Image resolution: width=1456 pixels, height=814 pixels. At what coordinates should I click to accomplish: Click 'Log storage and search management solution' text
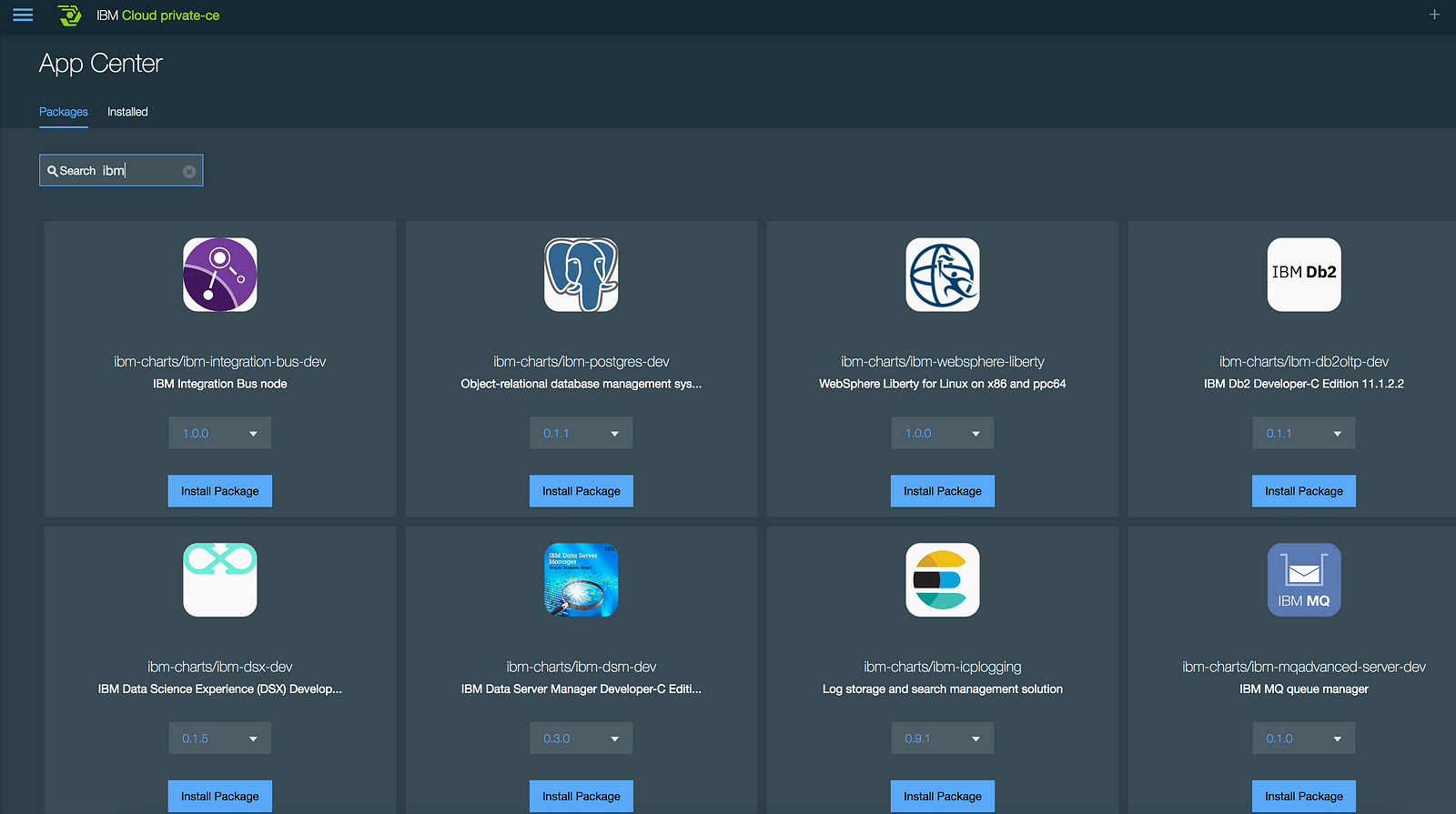tap(943, 689)
